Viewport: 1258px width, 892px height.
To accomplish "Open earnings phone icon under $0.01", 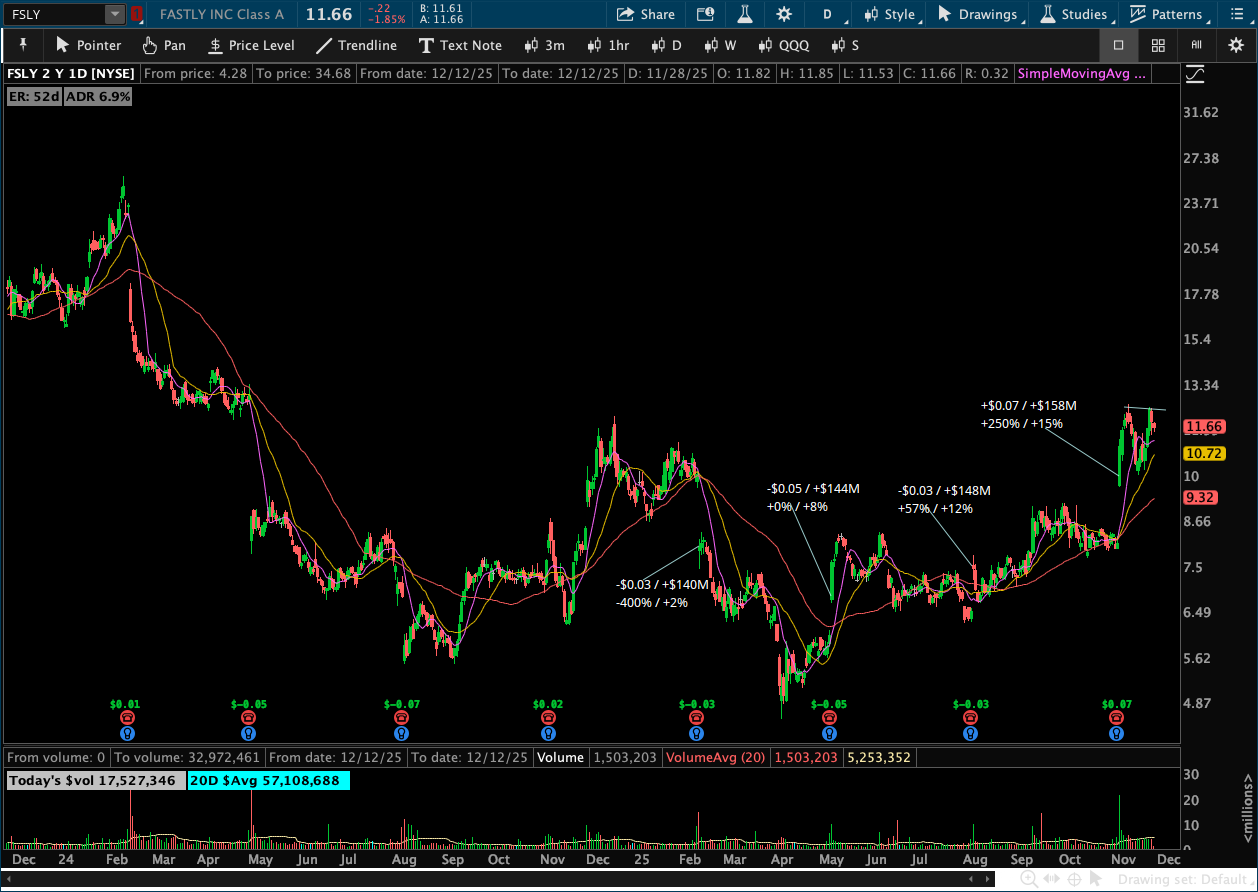I will tap(127, 718).
